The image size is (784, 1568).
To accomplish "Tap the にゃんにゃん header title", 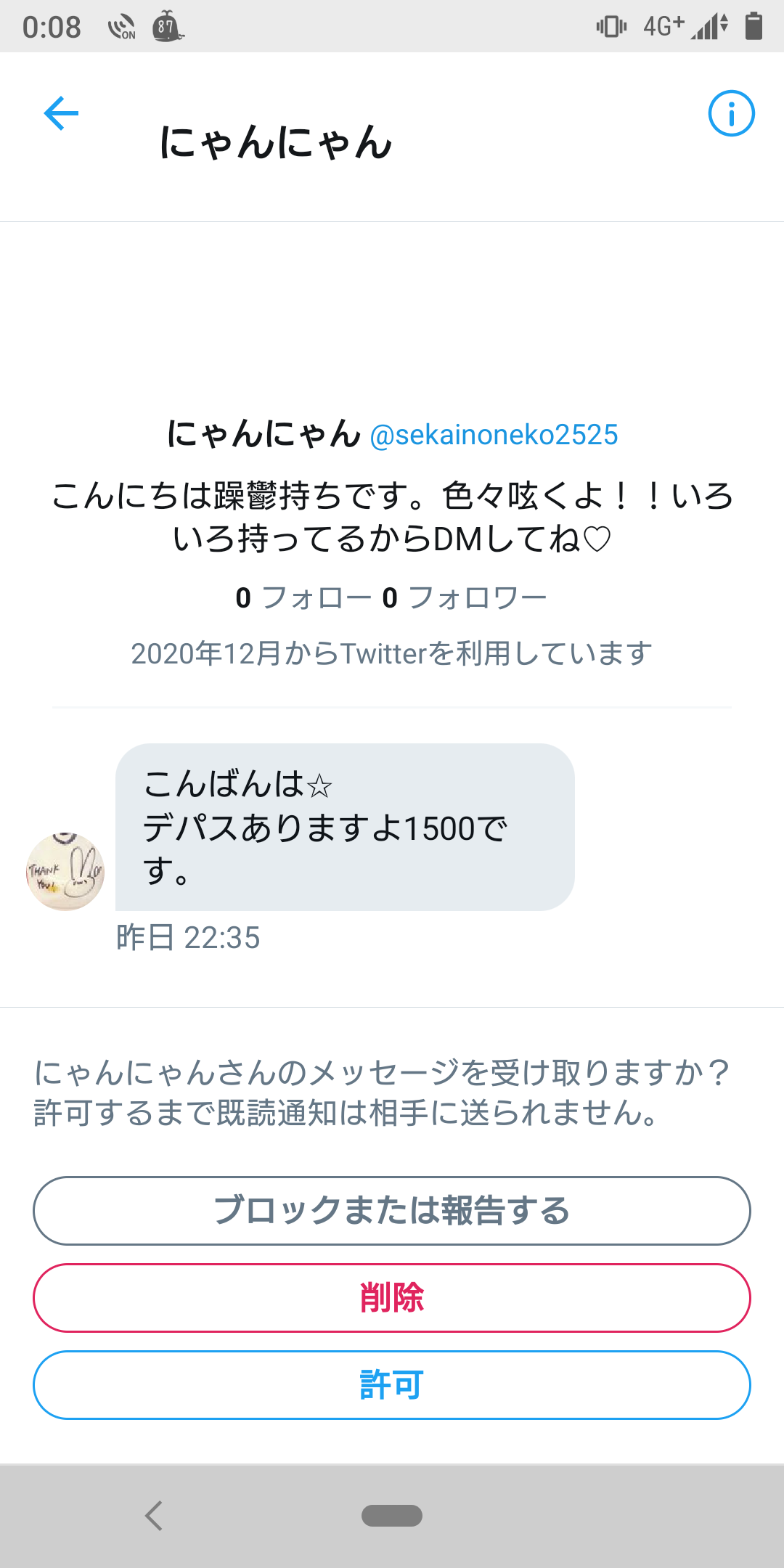I will (x=276, y=142).
